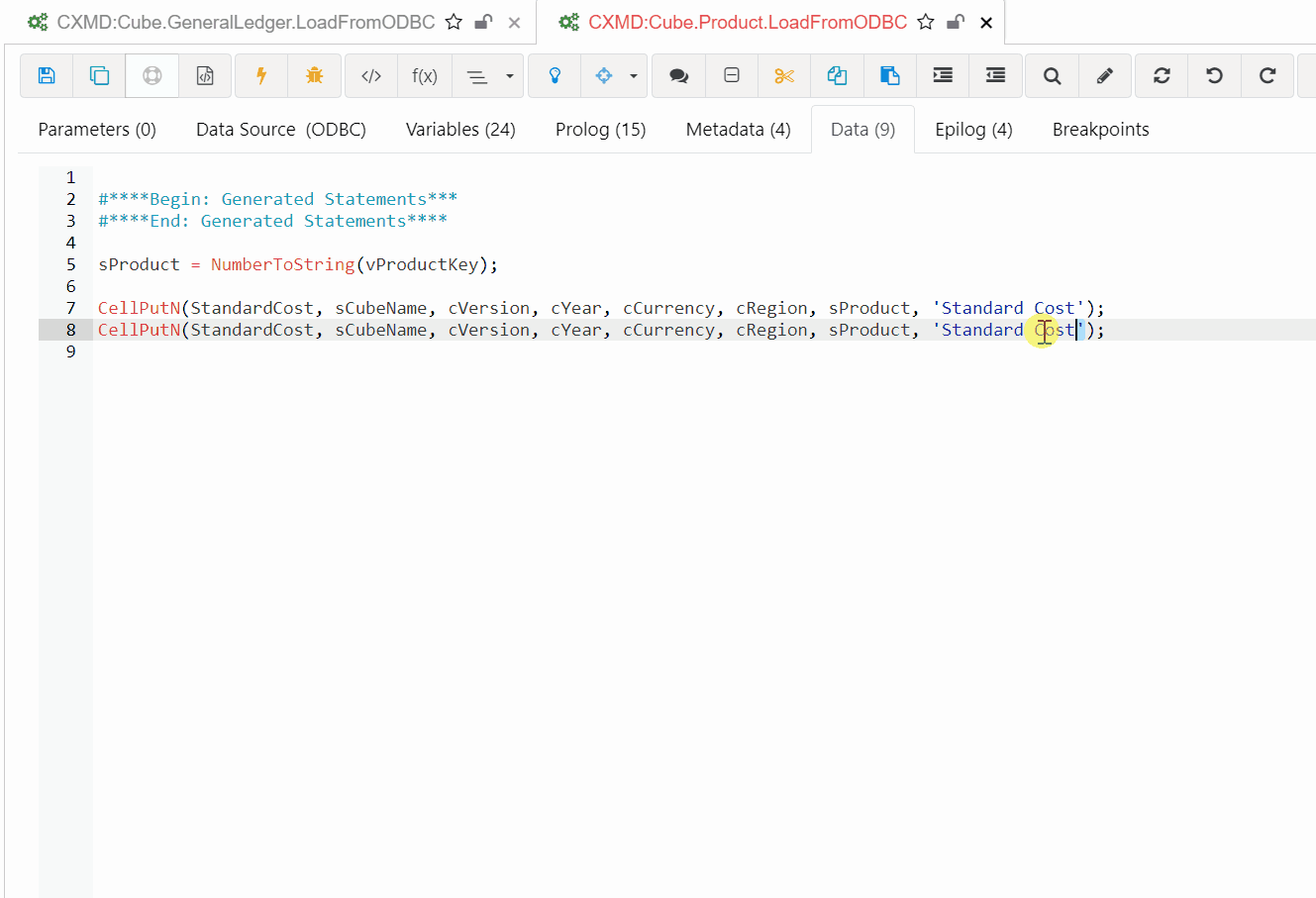Switch to the Parameters (0) tab
The width and height of the screenshot is (1316, 898).
coord(97,130)
